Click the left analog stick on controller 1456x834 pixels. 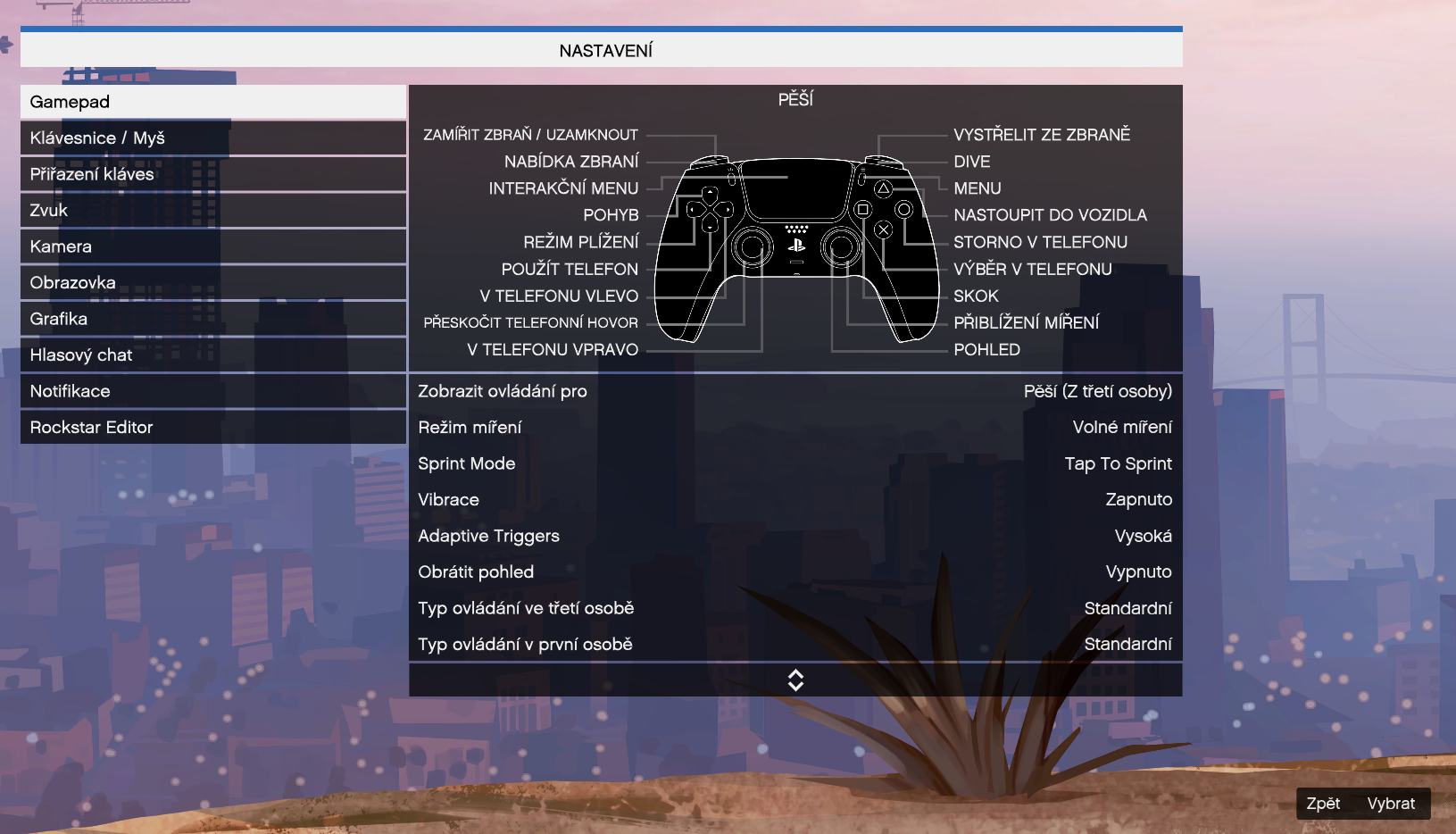(753, 246)
